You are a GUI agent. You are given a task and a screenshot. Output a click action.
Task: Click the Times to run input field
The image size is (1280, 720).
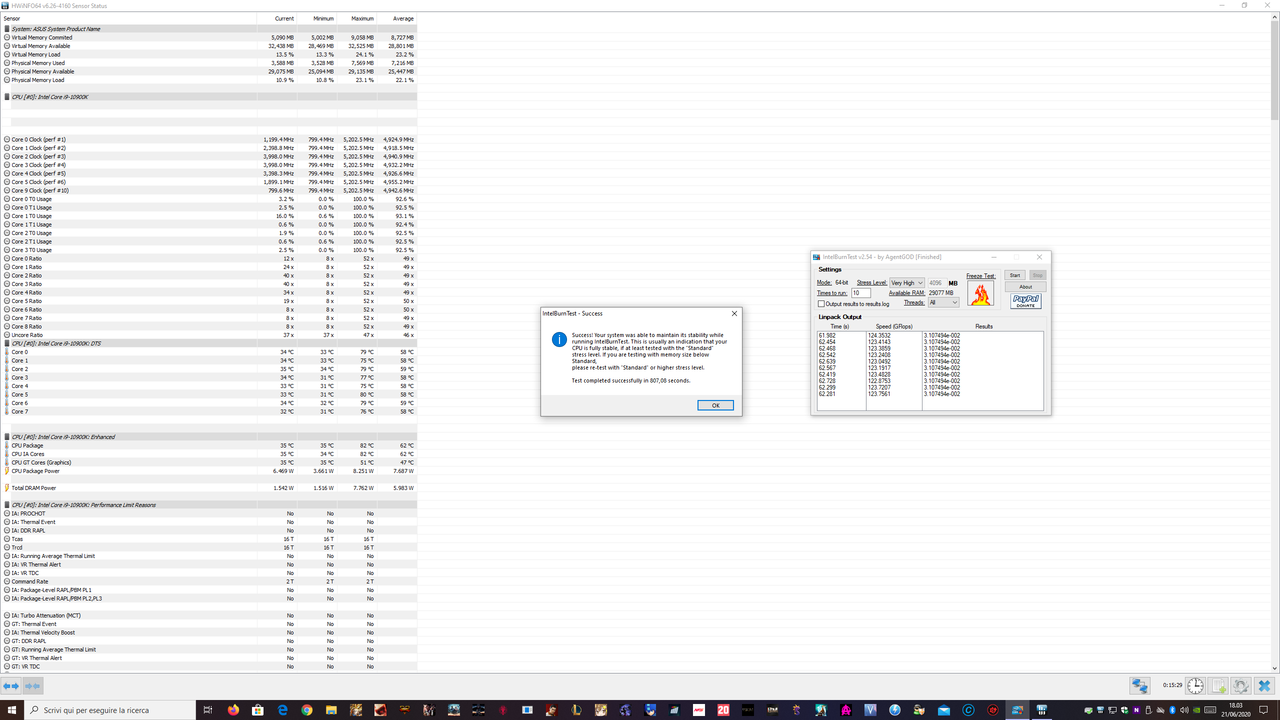coord(861,293)
